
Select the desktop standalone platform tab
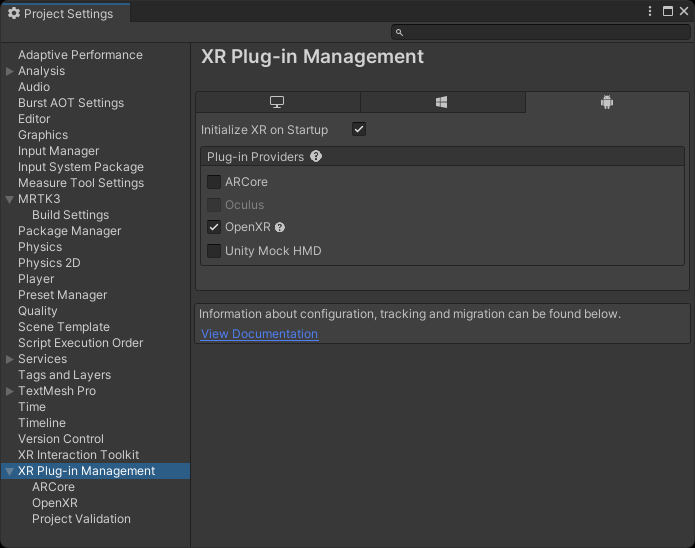278,102
